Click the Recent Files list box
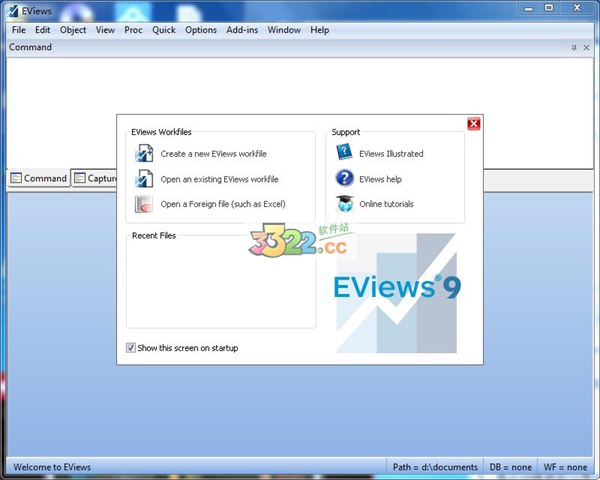Screen dimensions: 600x480 pyautogui.click(x=221, y=283)
